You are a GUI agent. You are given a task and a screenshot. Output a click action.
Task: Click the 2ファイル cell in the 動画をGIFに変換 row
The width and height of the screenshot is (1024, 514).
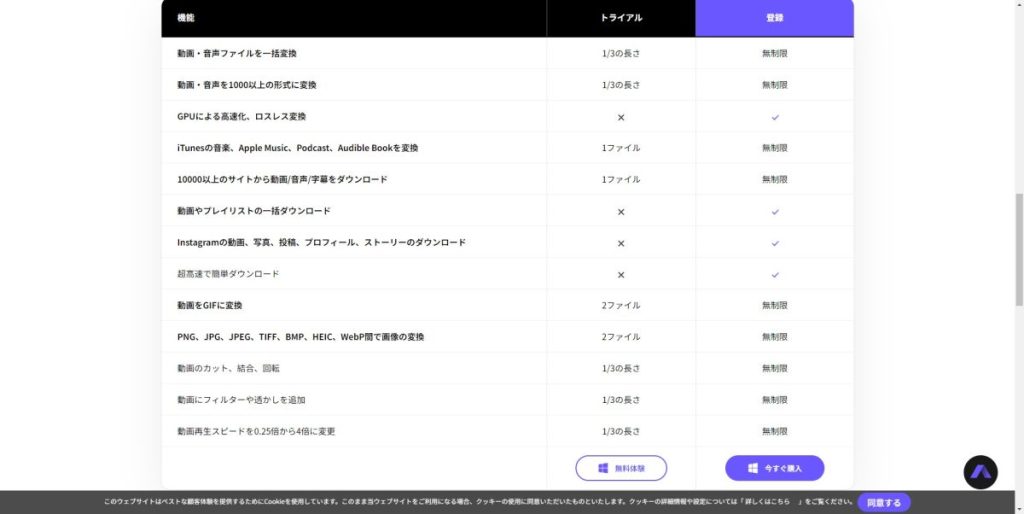[x=621, y=305]
